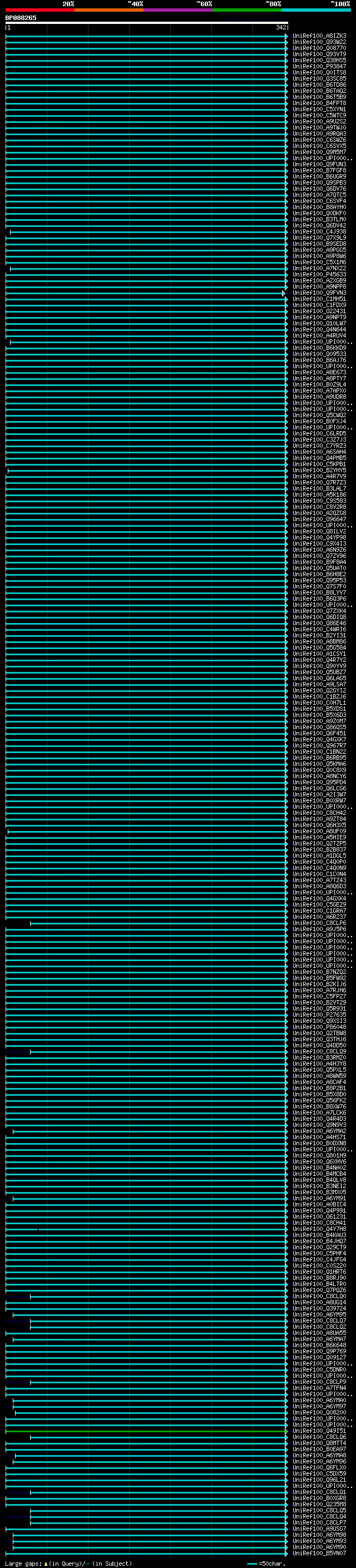
Task: Select the UniRef100_C1C0N4 label
Action: click(x=319, y=874)
